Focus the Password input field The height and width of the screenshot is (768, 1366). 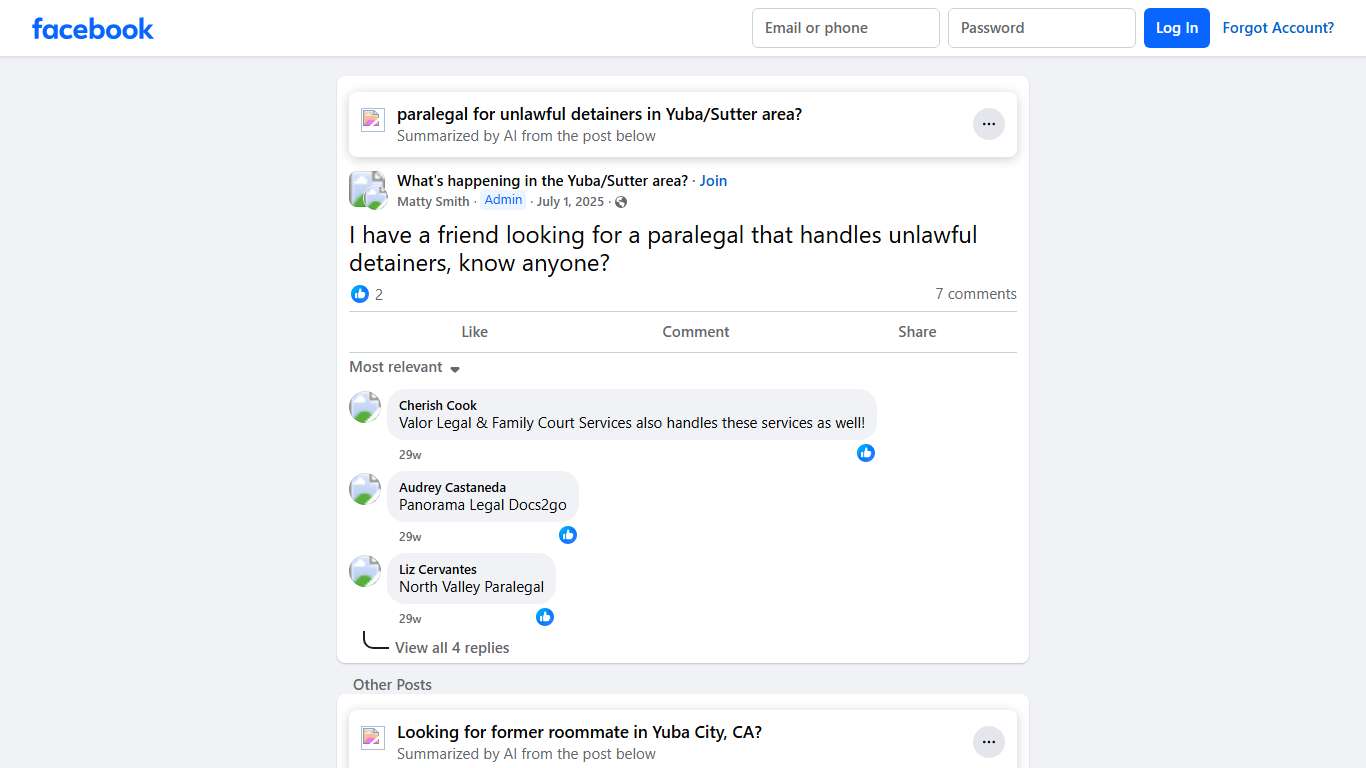[1041, 28]
